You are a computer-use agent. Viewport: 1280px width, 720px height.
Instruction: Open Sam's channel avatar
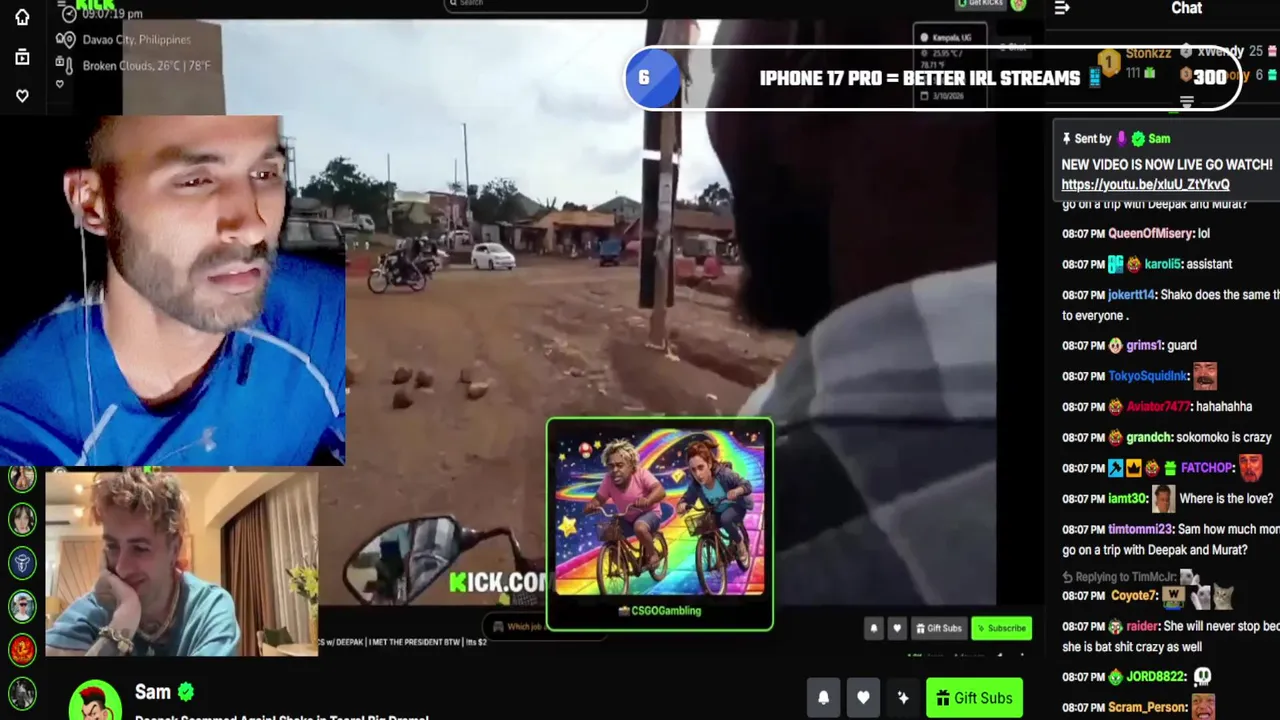95,700
